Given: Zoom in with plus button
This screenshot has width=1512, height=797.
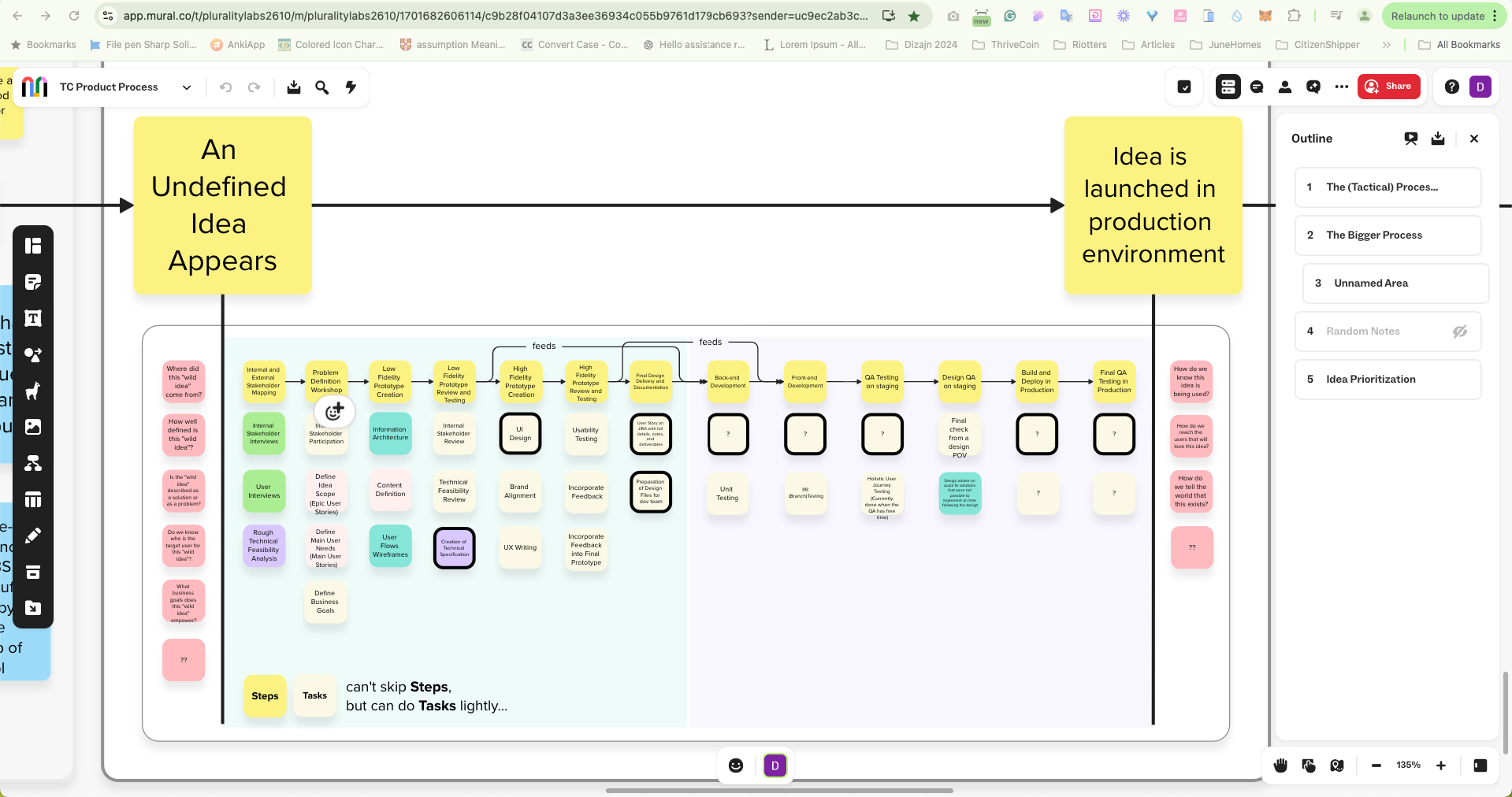Looking at the screenshot, I should [1441, 765].
